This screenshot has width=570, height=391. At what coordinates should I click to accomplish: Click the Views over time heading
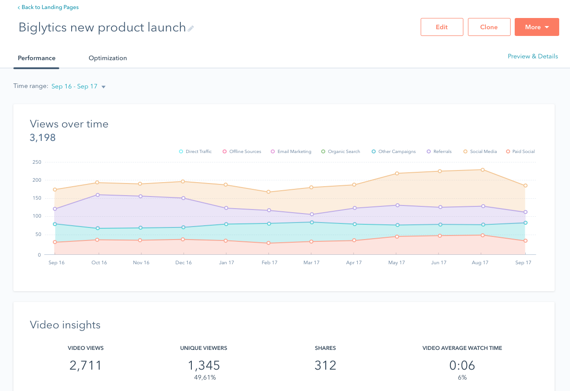click(69, 124)
